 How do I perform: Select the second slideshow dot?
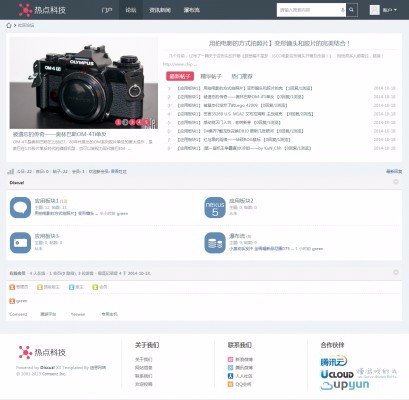(x=125, y=122)
